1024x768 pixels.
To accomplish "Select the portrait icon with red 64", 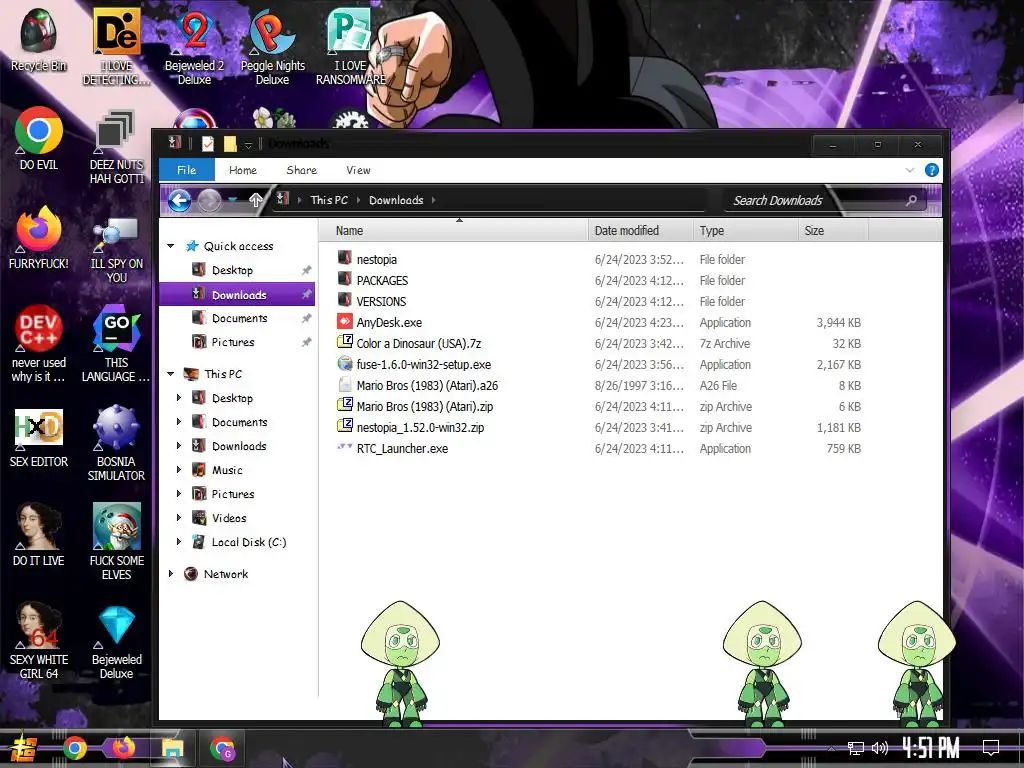I will tap(39, 641).
